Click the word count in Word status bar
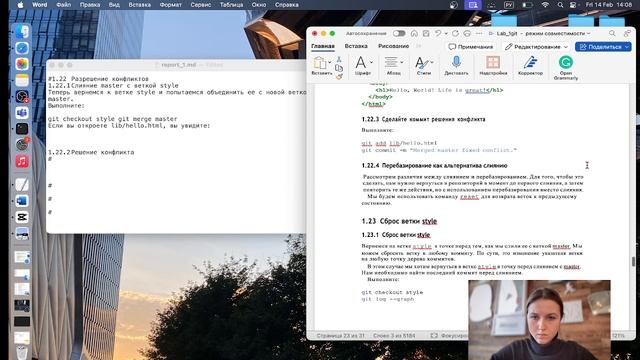 [394, 336]
